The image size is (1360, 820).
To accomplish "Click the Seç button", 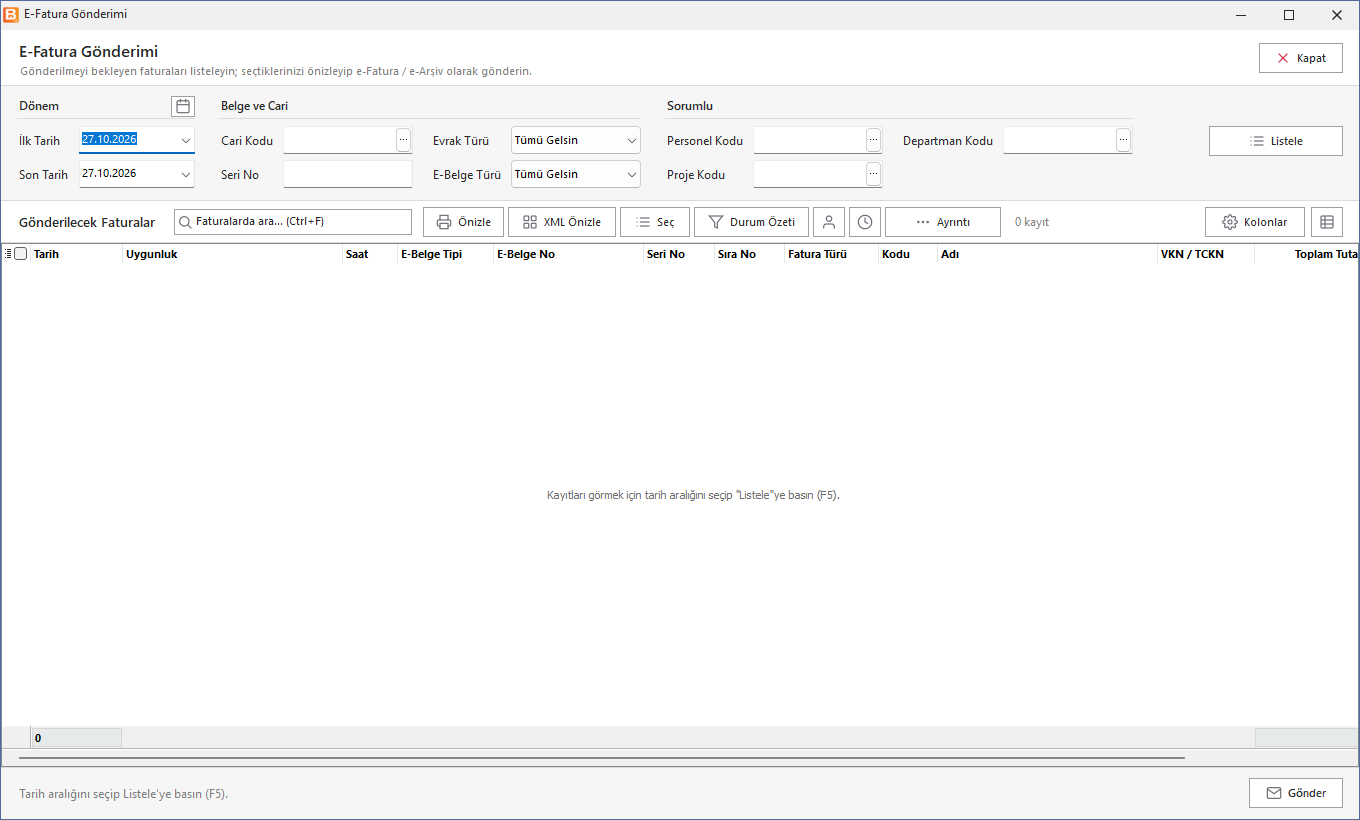I will click(655, 222).
